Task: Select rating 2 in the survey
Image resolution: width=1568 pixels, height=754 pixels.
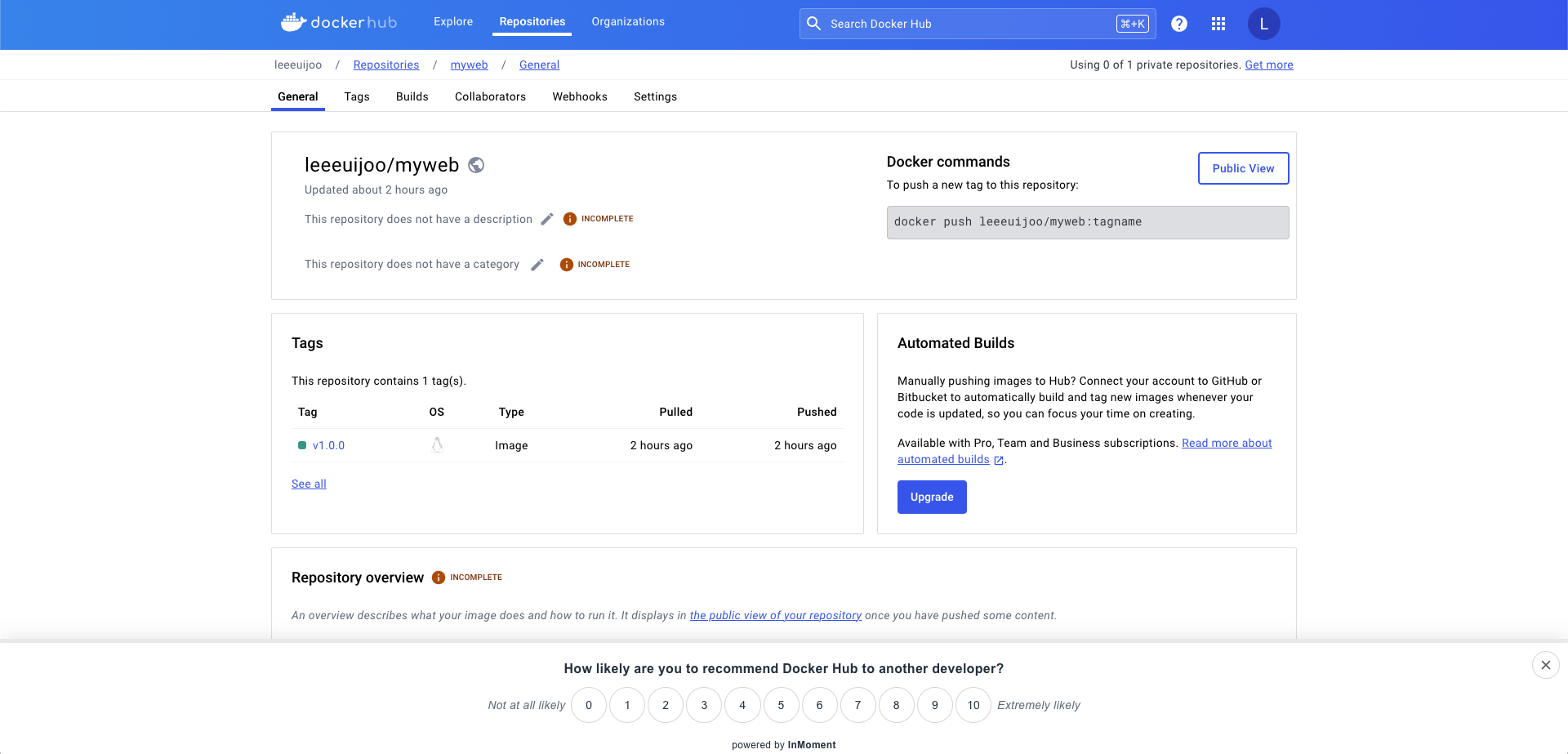Action: point(666,705)
